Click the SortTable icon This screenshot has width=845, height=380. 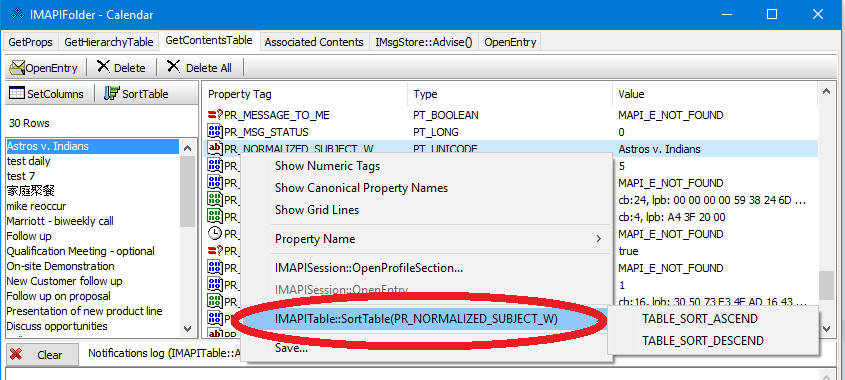pos(112,94)
